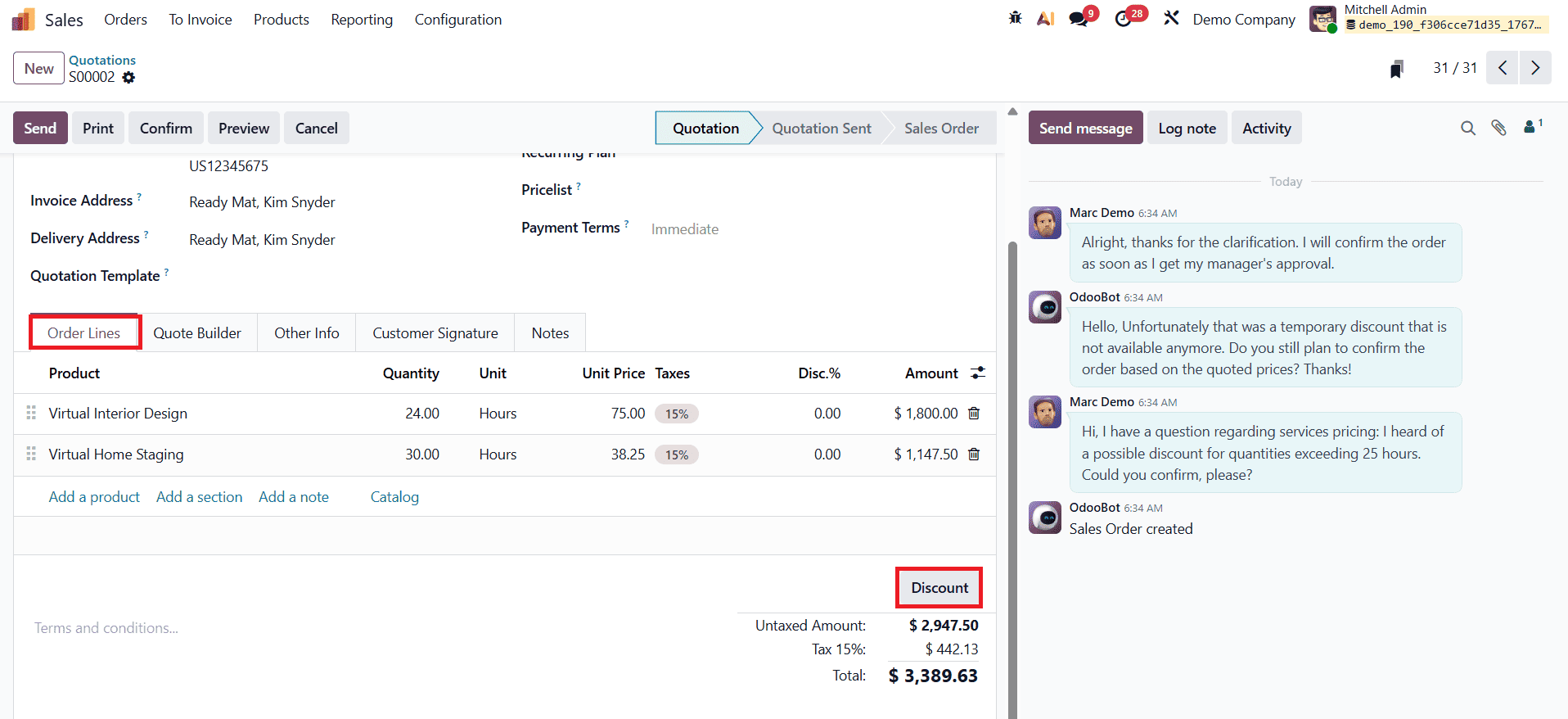Switch to Notes tab
The height and width of the screenshot is (719, 1568).
(x=550, y=332)
